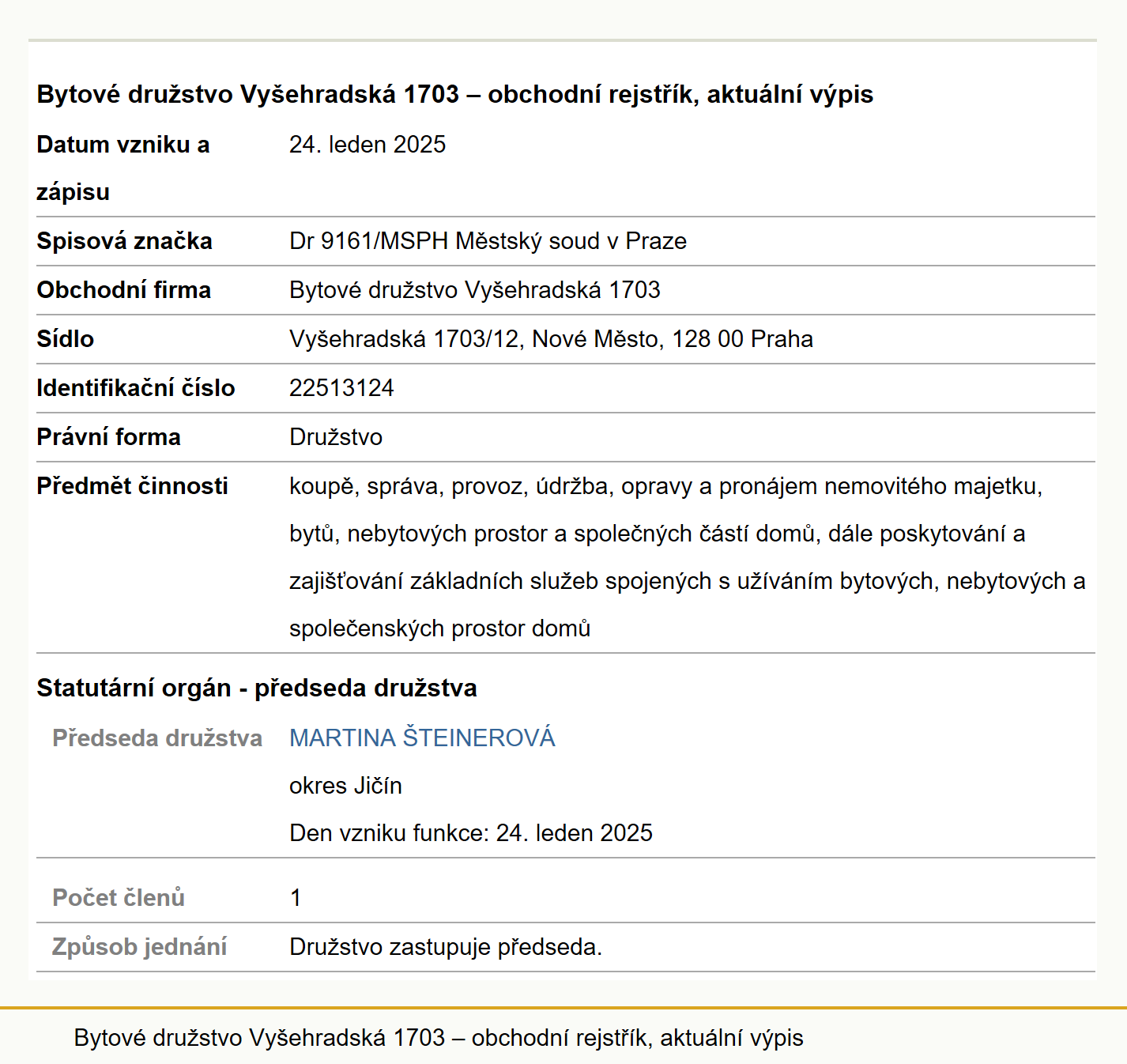
Task: Click the 'Statutární orgán - předseda družstva' heading
Action: point(257,688)
